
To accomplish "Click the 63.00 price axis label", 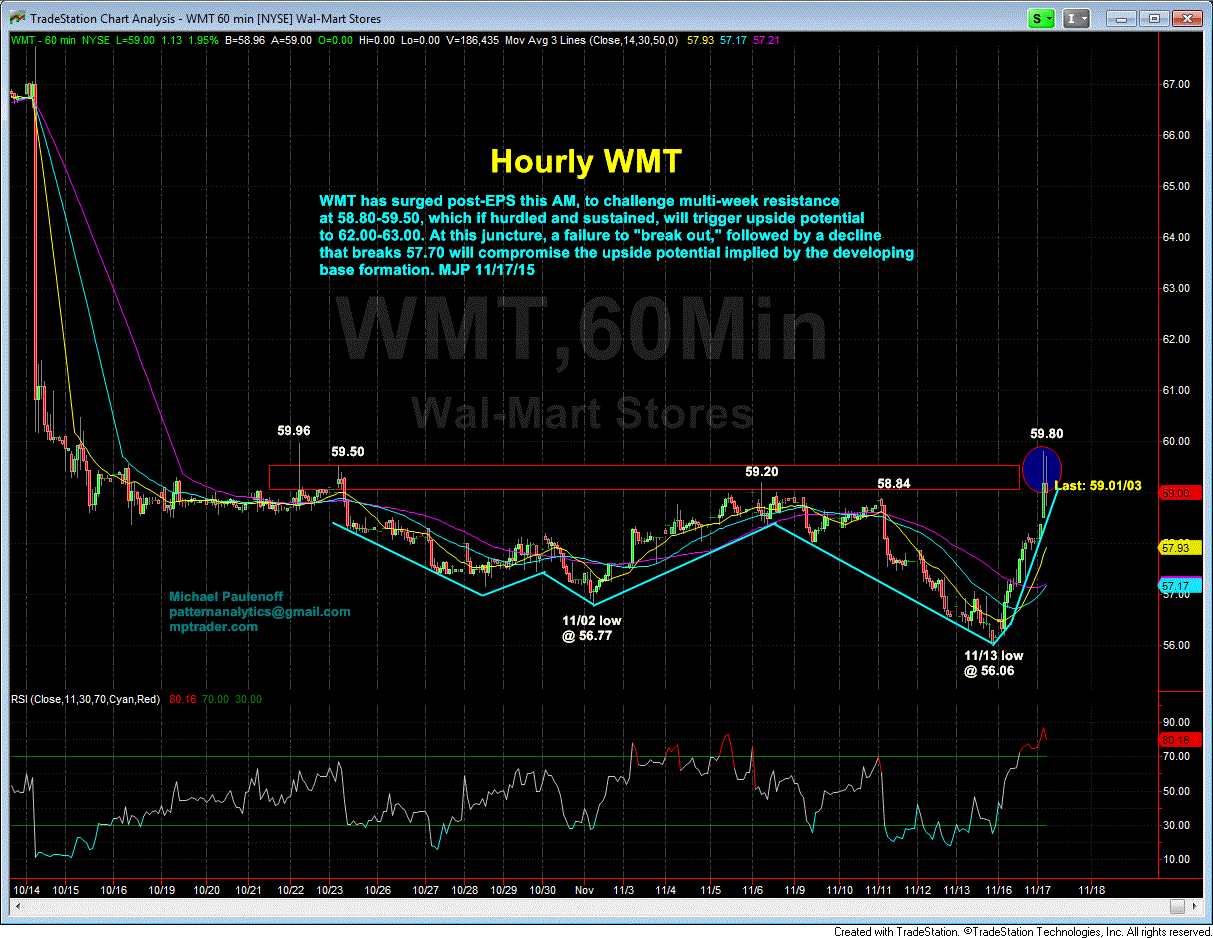I will (x=1175, y=288).
